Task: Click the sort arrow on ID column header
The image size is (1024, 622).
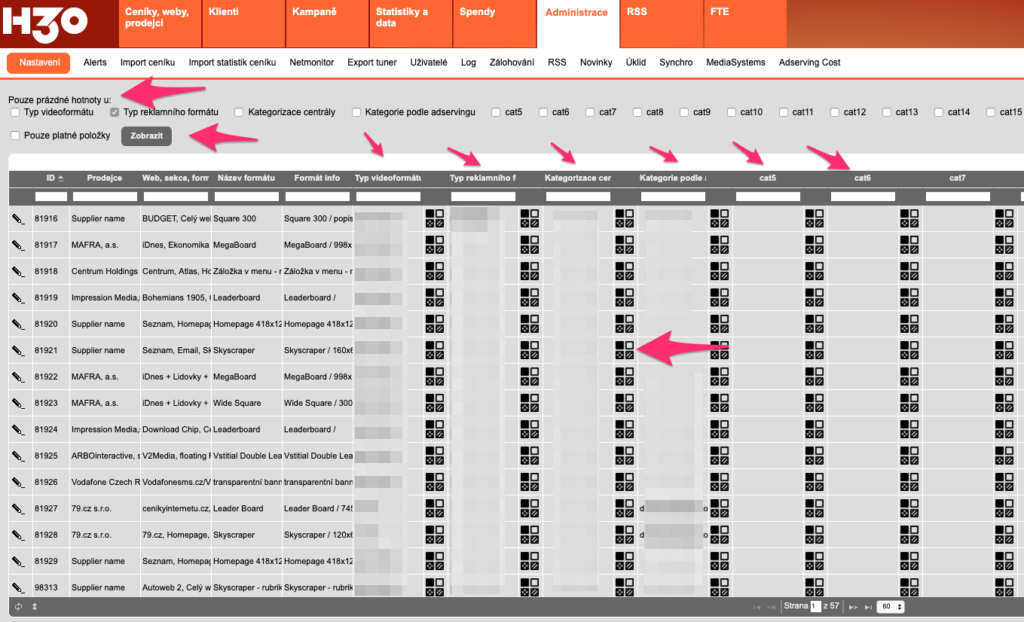Action: click(61, 178)
